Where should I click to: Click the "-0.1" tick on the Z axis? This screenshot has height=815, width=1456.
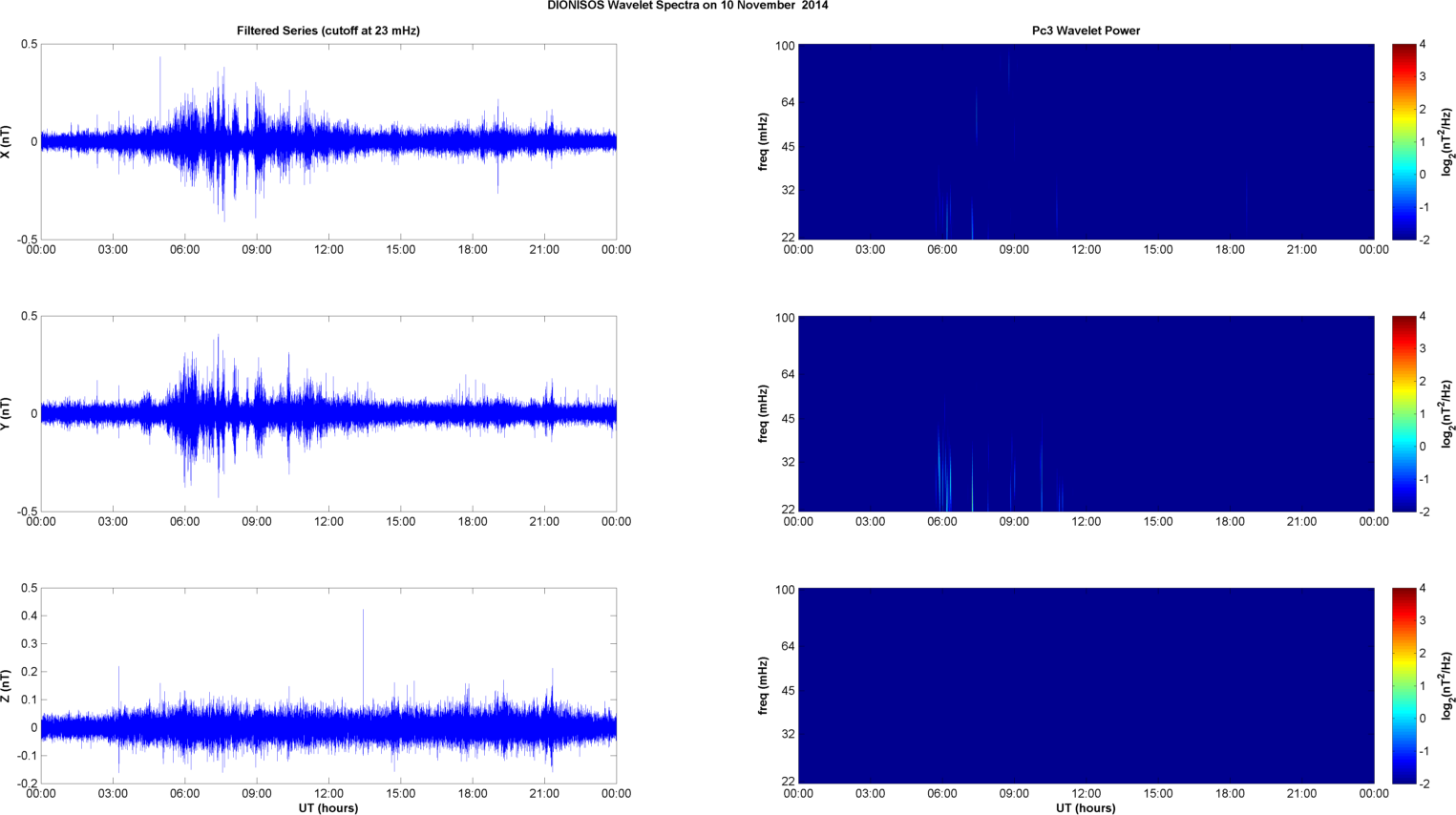pos(27,756)
